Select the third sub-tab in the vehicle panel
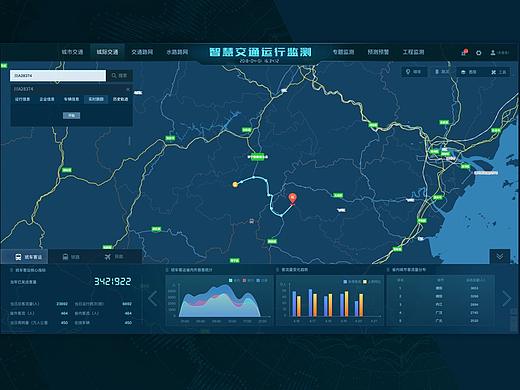 coord(71,99)
